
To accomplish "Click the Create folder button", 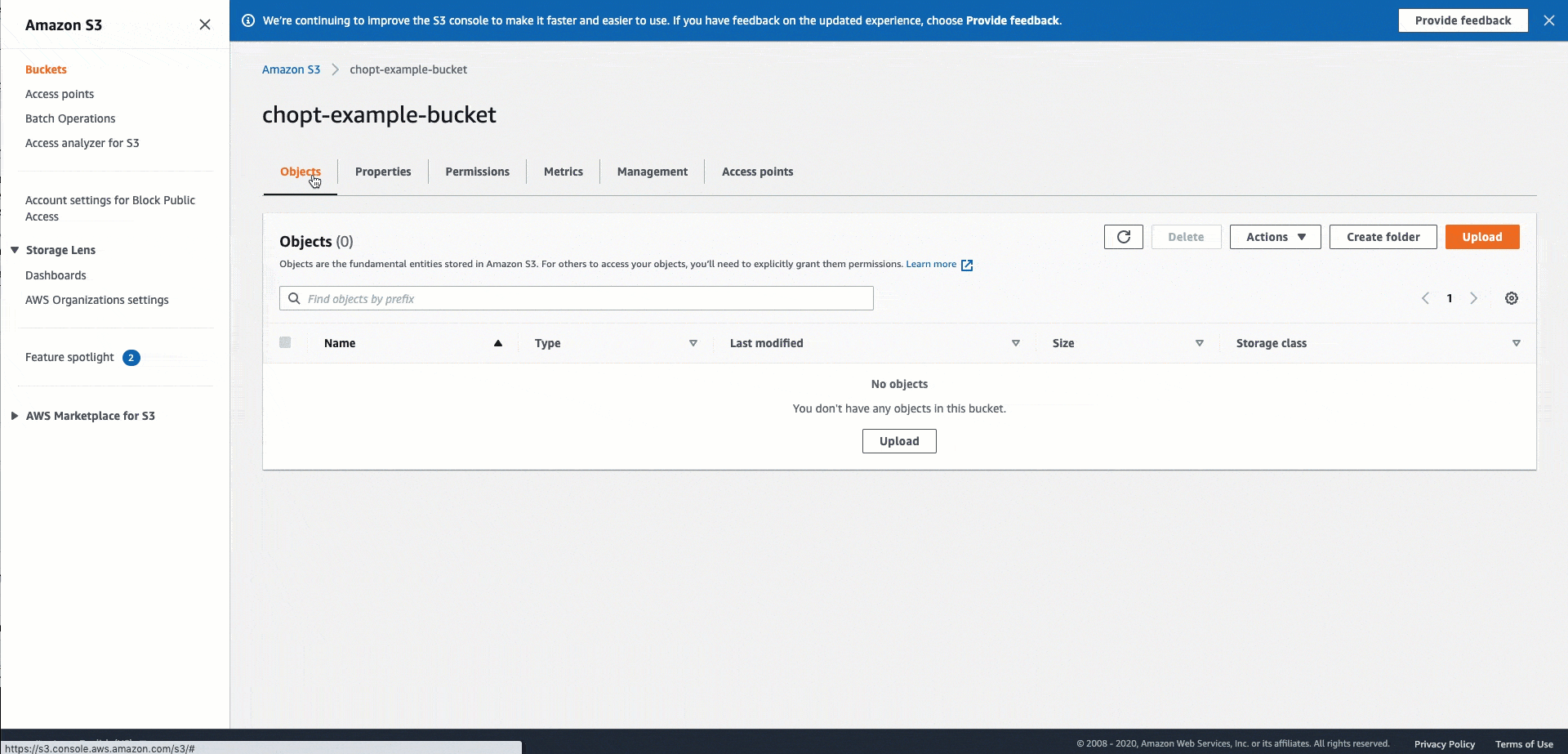I will [1383, 237].
